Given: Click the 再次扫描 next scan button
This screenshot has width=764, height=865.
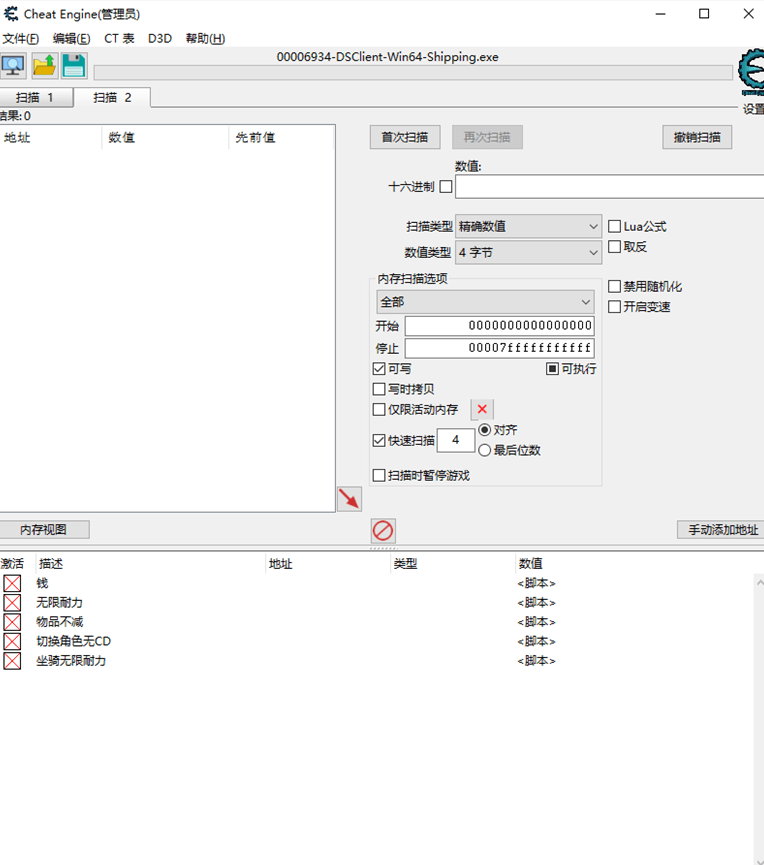Looking at the screenshot, I should (487, 137).
